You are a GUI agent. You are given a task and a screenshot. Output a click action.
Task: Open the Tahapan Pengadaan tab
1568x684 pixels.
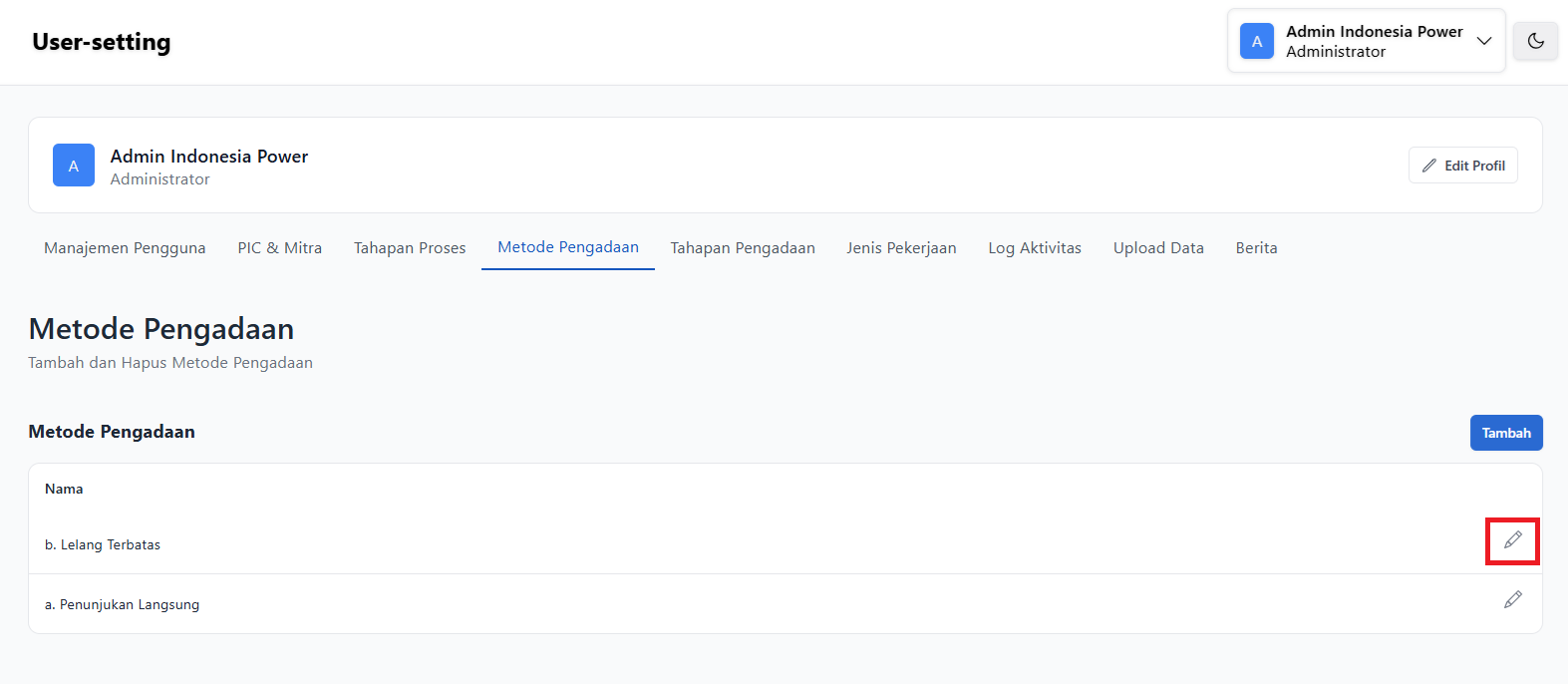[743, 248]
